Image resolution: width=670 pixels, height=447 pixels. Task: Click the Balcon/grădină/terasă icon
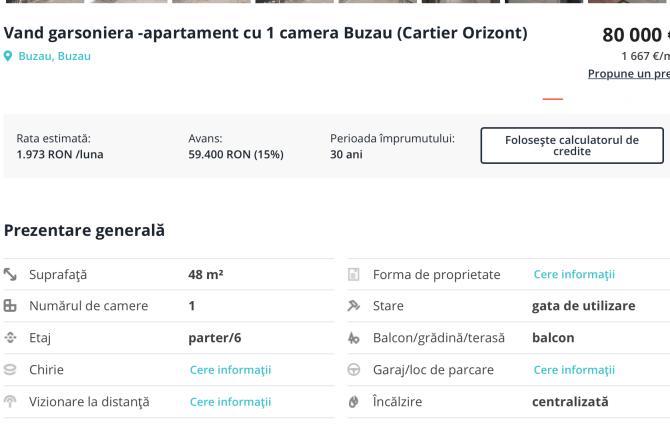[354, 338]
